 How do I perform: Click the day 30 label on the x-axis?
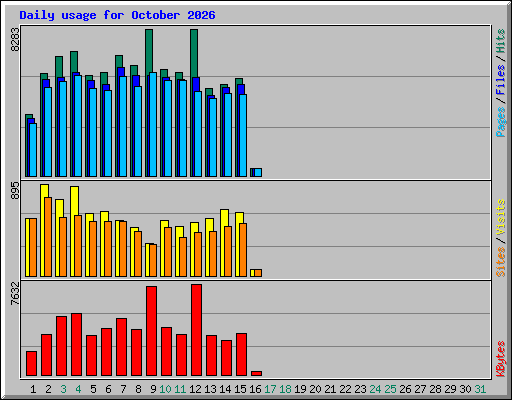click(465, 389)
